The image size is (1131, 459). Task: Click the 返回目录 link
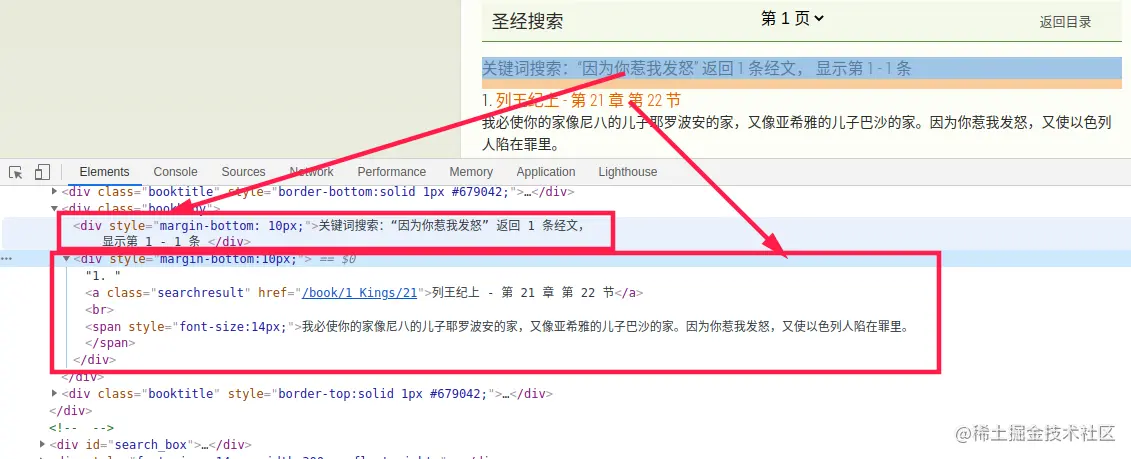[x=1065, y=22]
